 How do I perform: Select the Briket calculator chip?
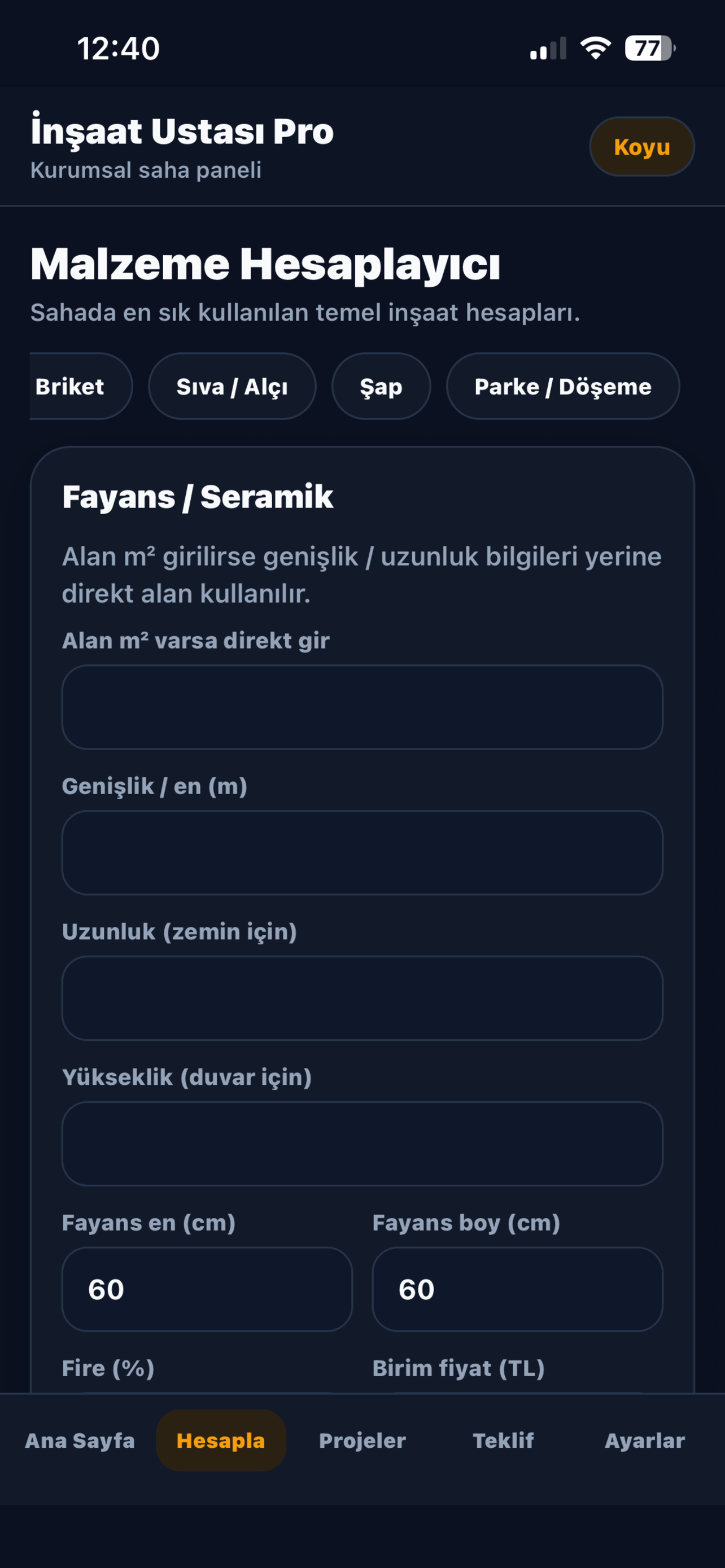click(x=80, y=387)
